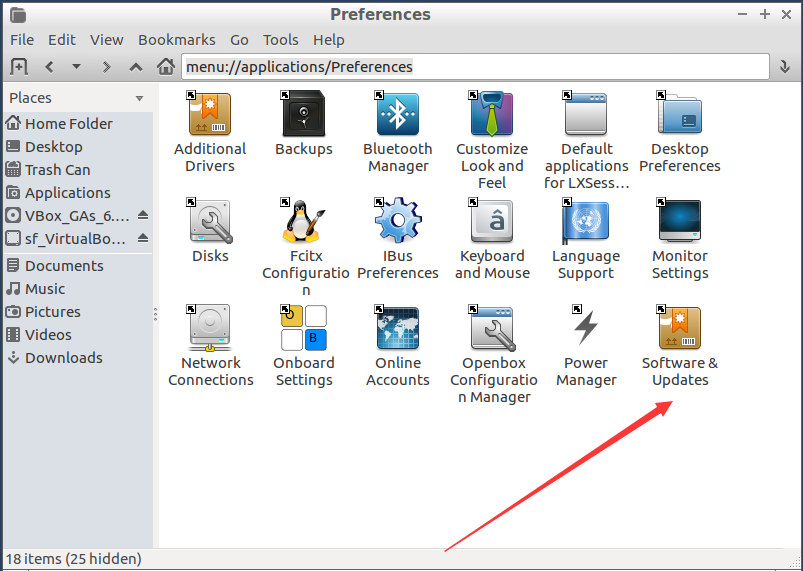
Task: Launch the Disks utility
Action: (210, 221)
